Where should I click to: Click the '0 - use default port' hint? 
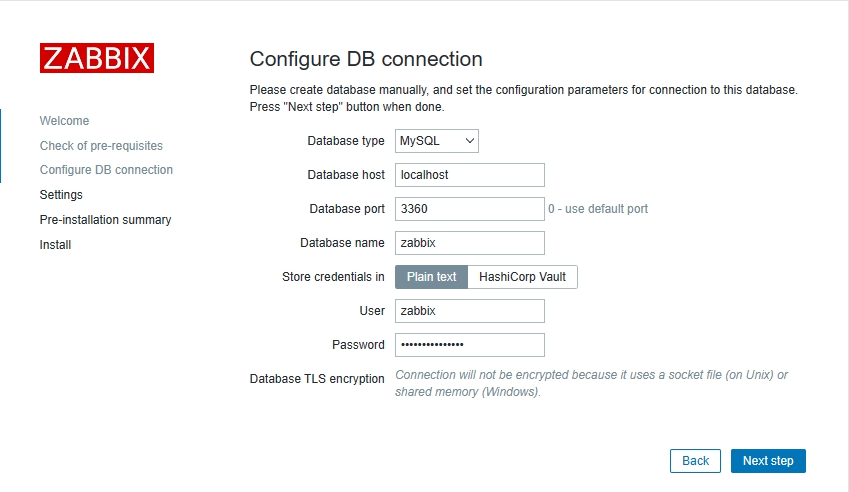coord(598,209)
